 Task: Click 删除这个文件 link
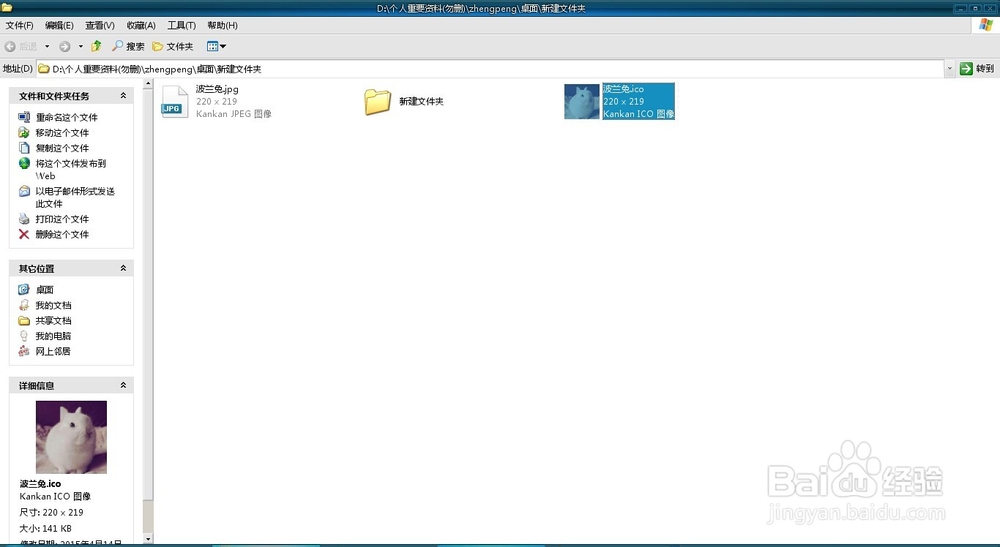point(62,235)
